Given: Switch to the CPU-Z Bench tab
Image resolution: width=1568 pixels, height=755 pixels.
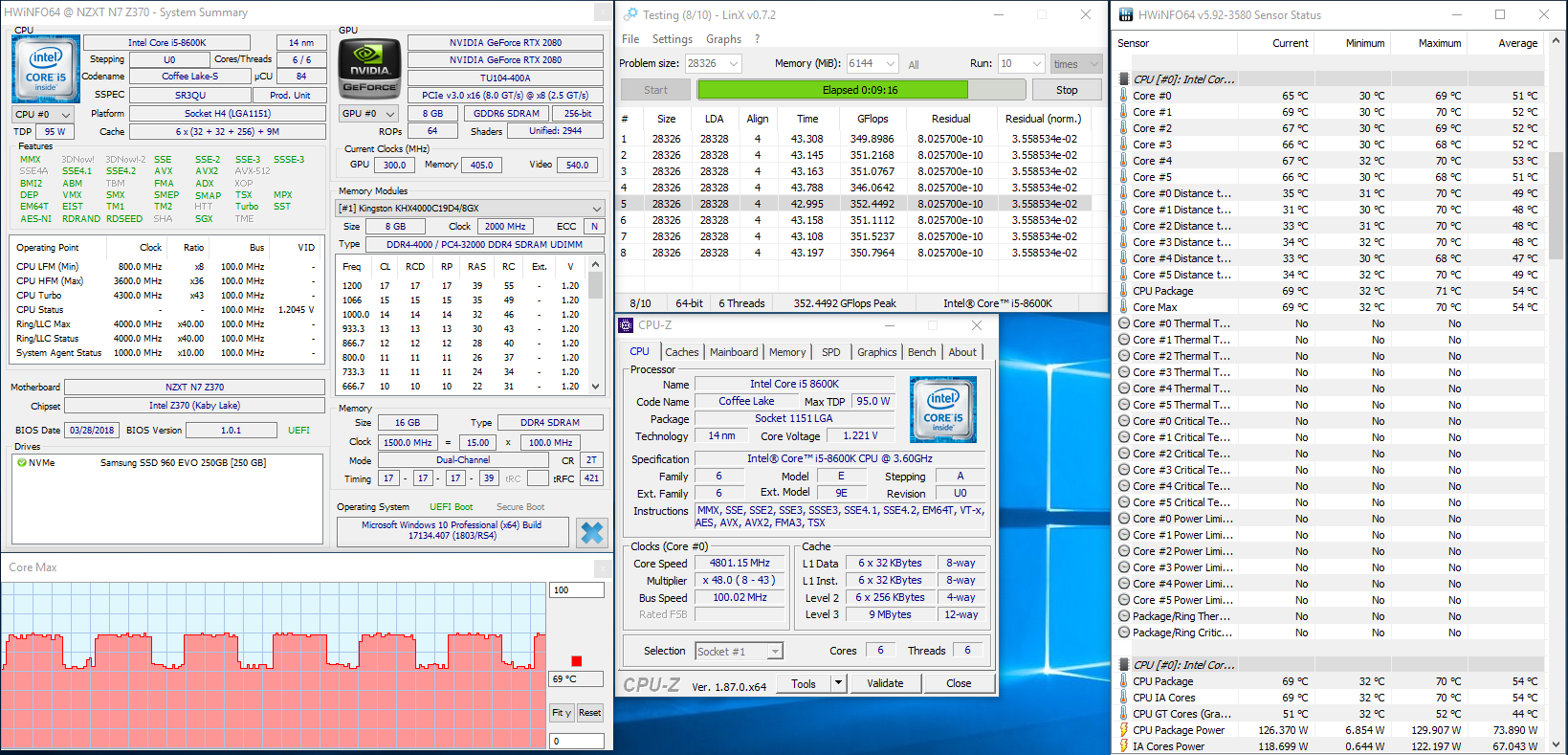Looking at the screenshot, I should (x=922, y=352).
